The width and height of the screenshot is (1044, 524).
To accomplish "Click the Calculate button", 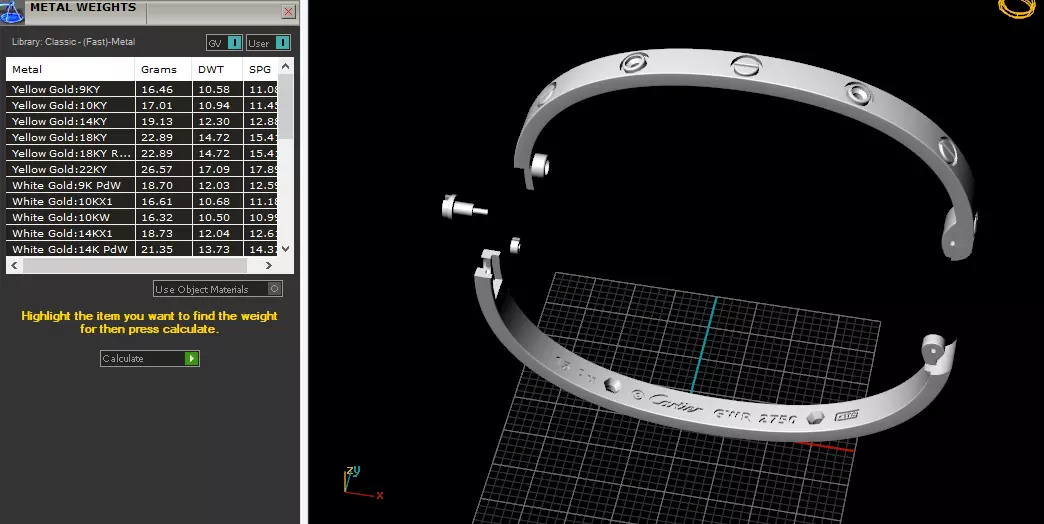I will tap(150, 358).
